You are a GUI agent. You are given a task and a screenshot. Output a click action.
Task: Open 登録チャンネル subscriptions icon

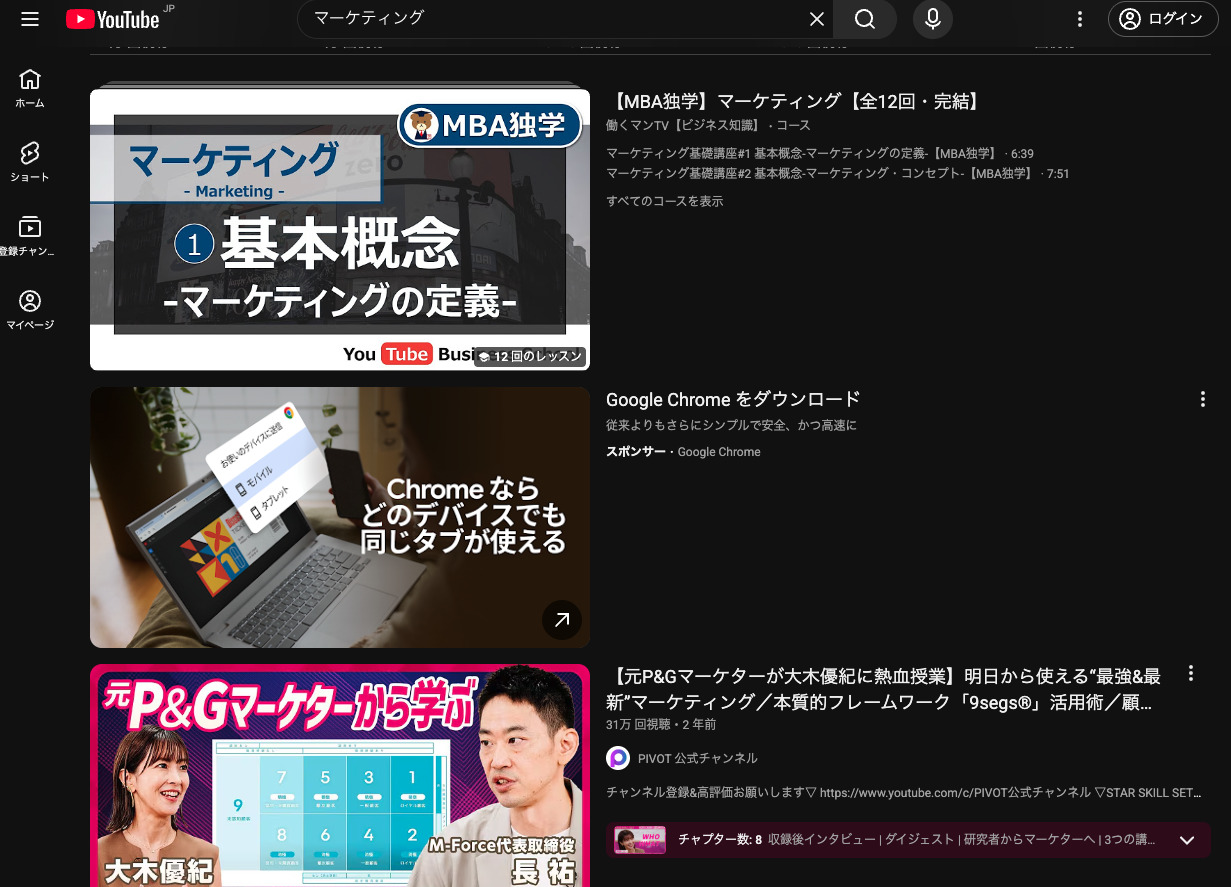30,236
